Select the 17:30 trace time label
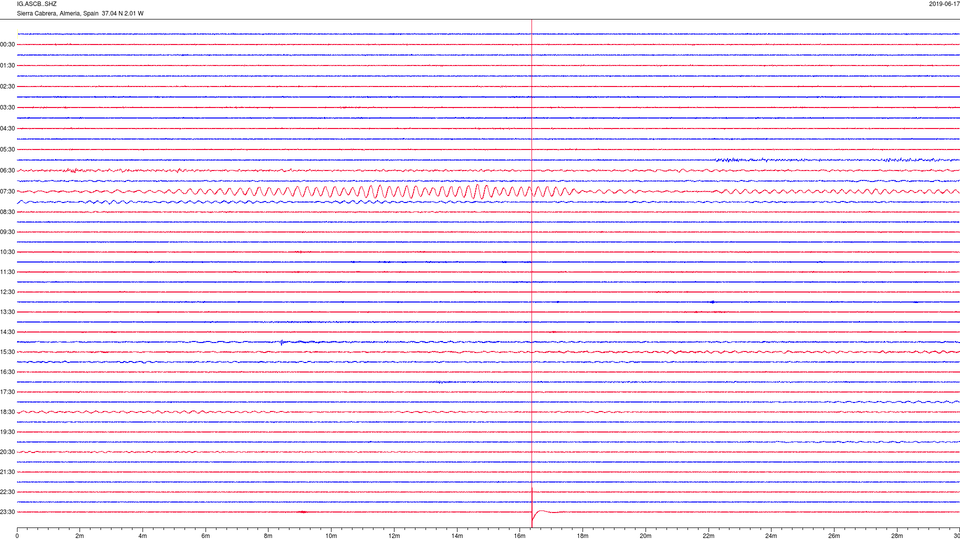Image resolution: width=960 pixels, height=540 pixels. pyautogui.click(x=7, y=392)
